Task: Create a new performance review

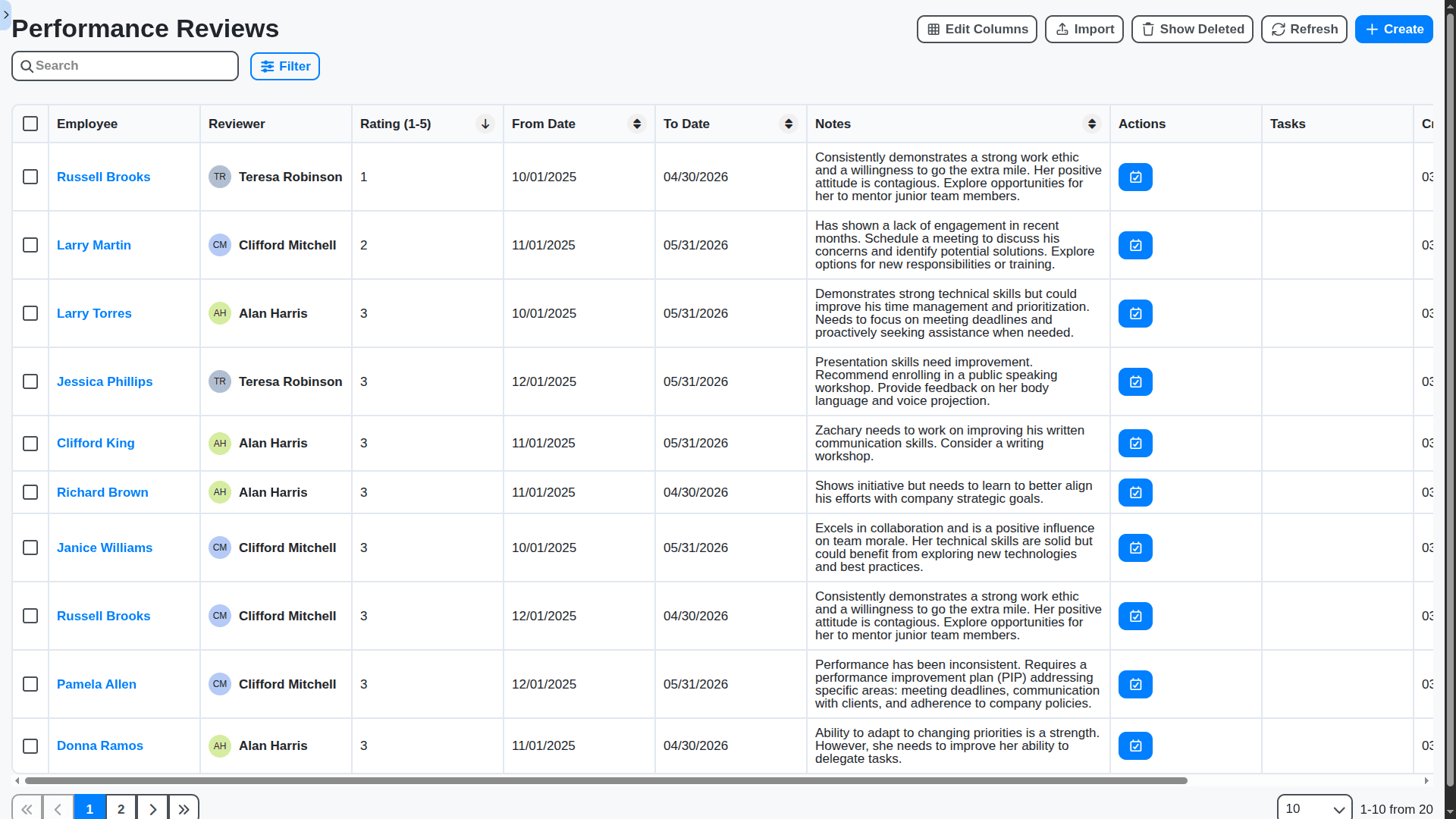Action: click(1394, 29)
